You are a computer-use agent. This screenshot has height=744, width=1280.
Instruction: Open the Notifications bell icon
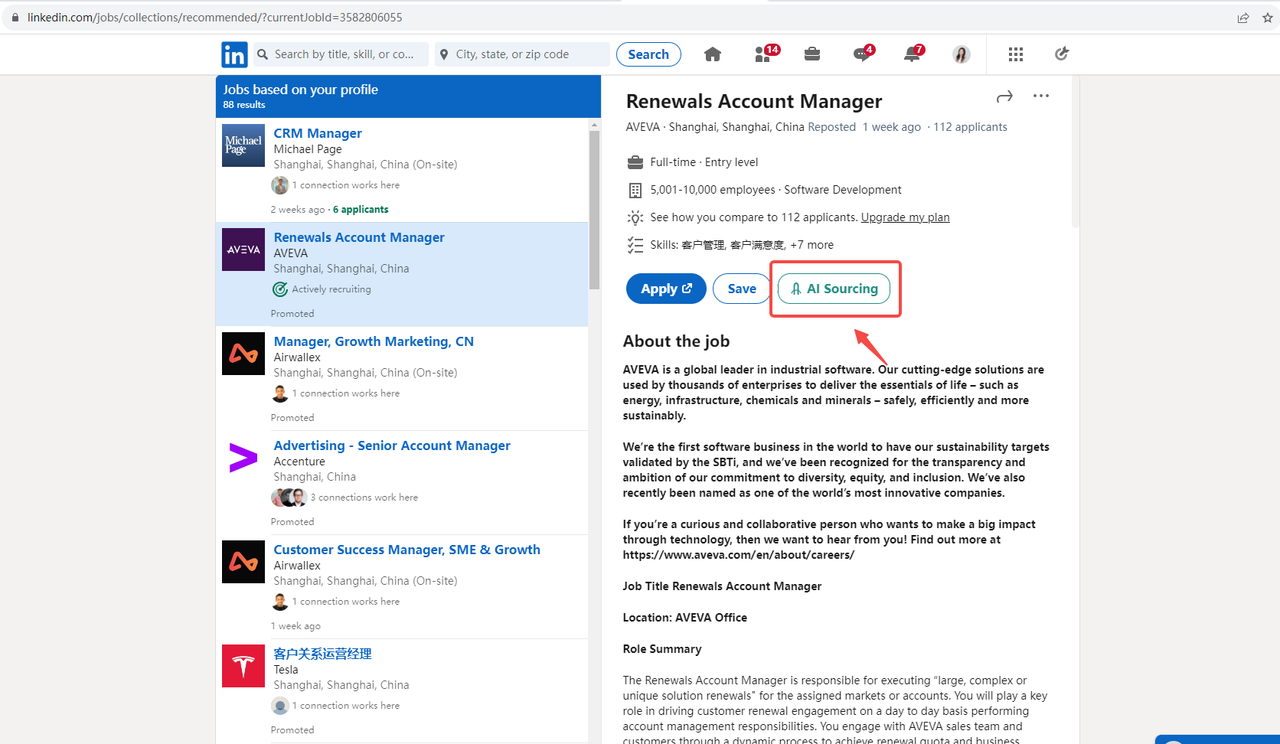(912, 54)
